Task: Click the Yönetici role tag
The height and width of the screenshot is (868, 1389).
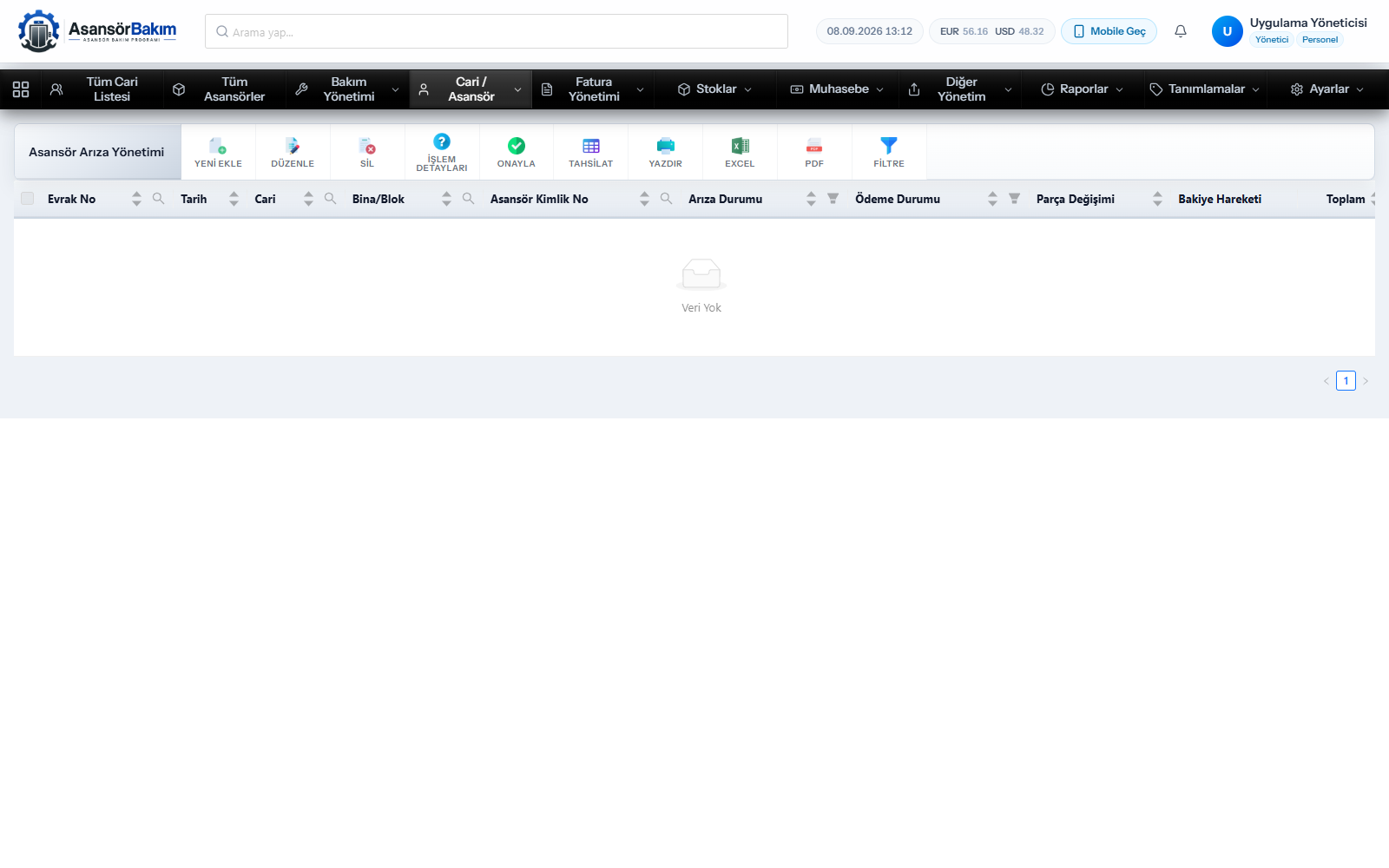Action: pos(1272,40)
